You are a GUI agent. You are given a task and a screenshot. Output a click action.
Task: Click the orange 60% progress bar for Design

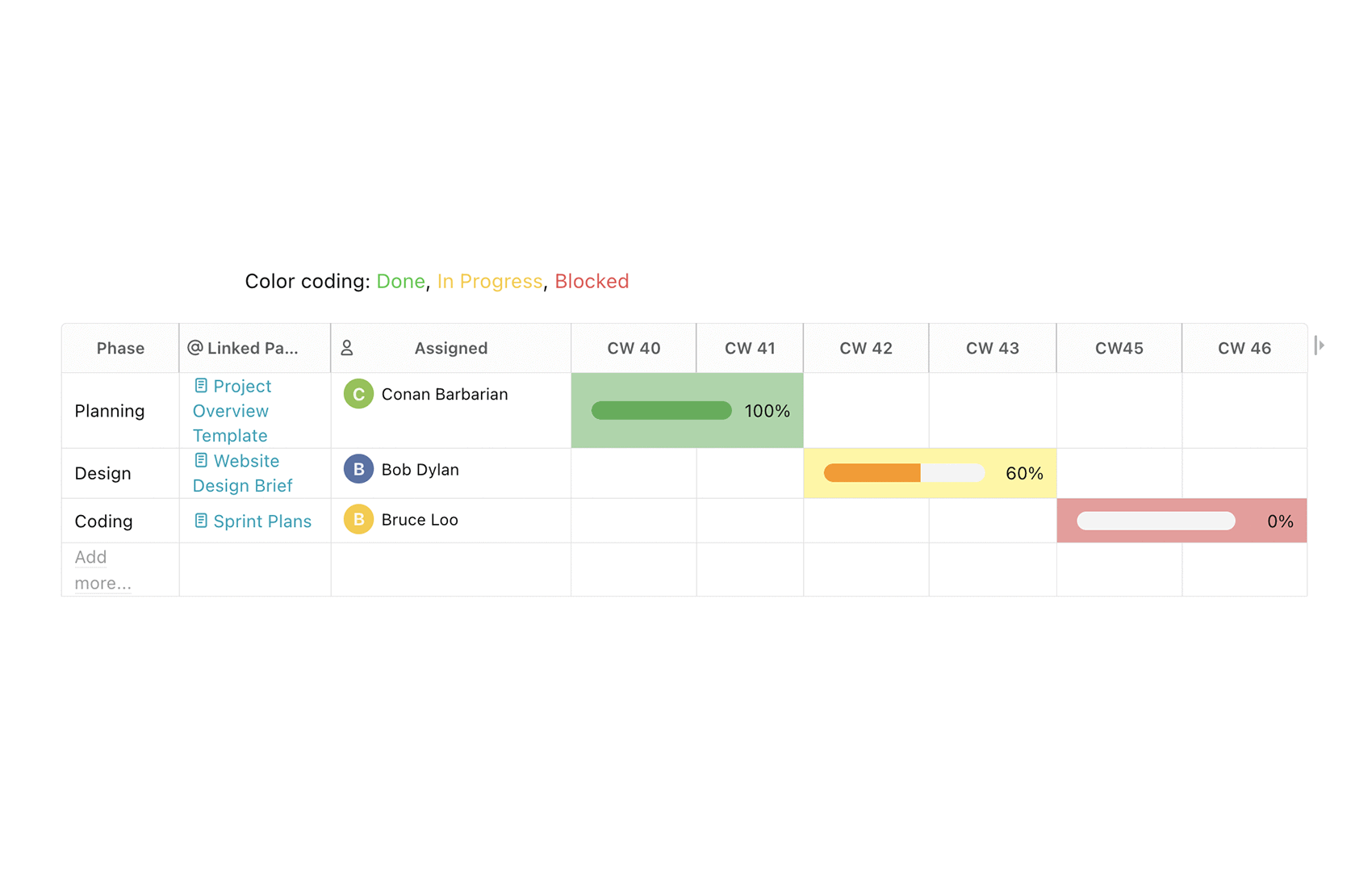(x=872, y=473)
